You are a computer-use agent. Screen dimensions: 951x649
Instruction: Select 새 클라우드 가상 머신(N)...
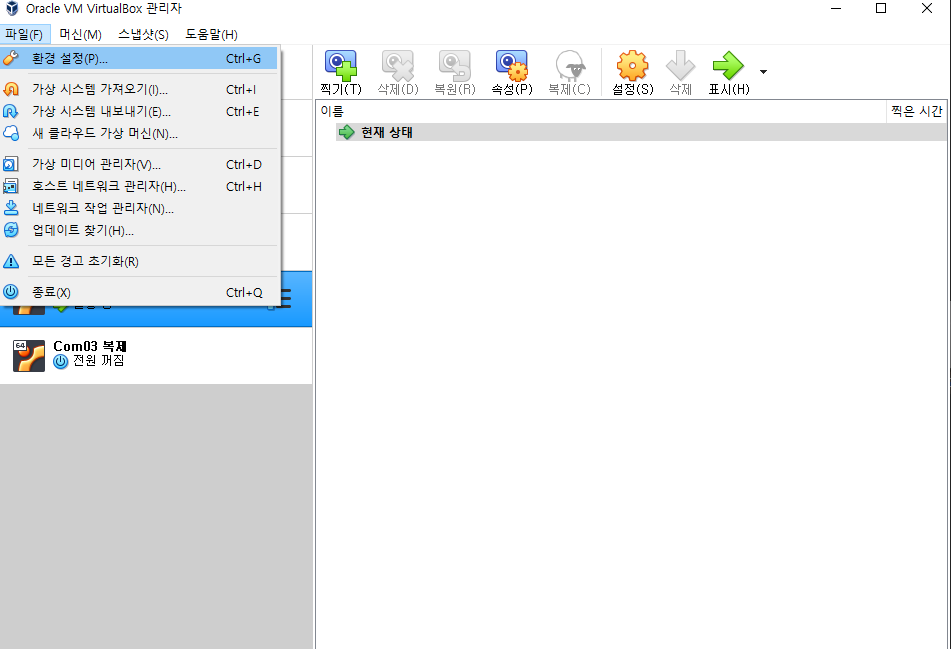click(x=139, y=133)
